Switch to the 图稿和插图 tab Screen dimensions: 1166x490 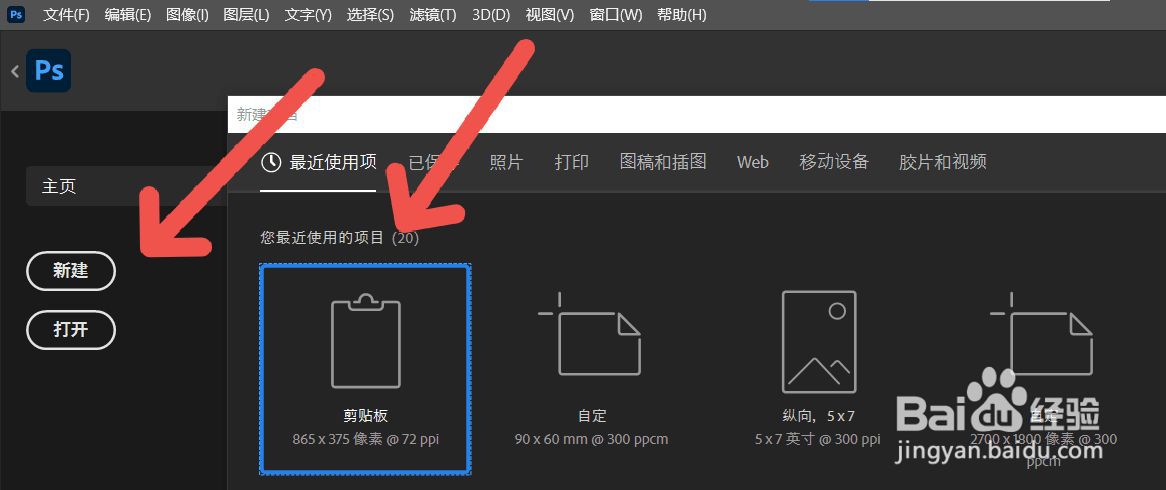663,162
